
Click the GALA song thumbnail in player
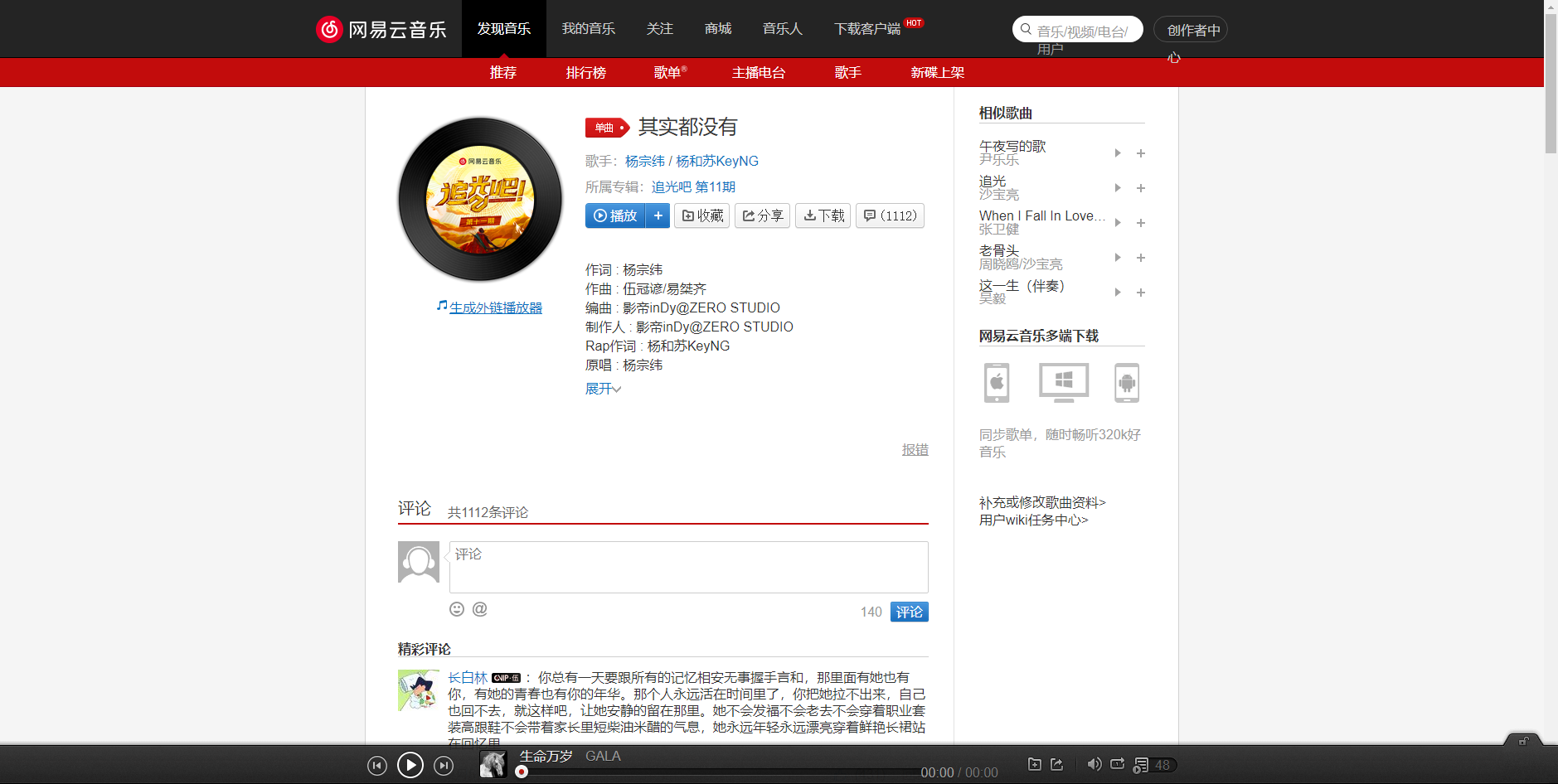(x=493, y=764)
